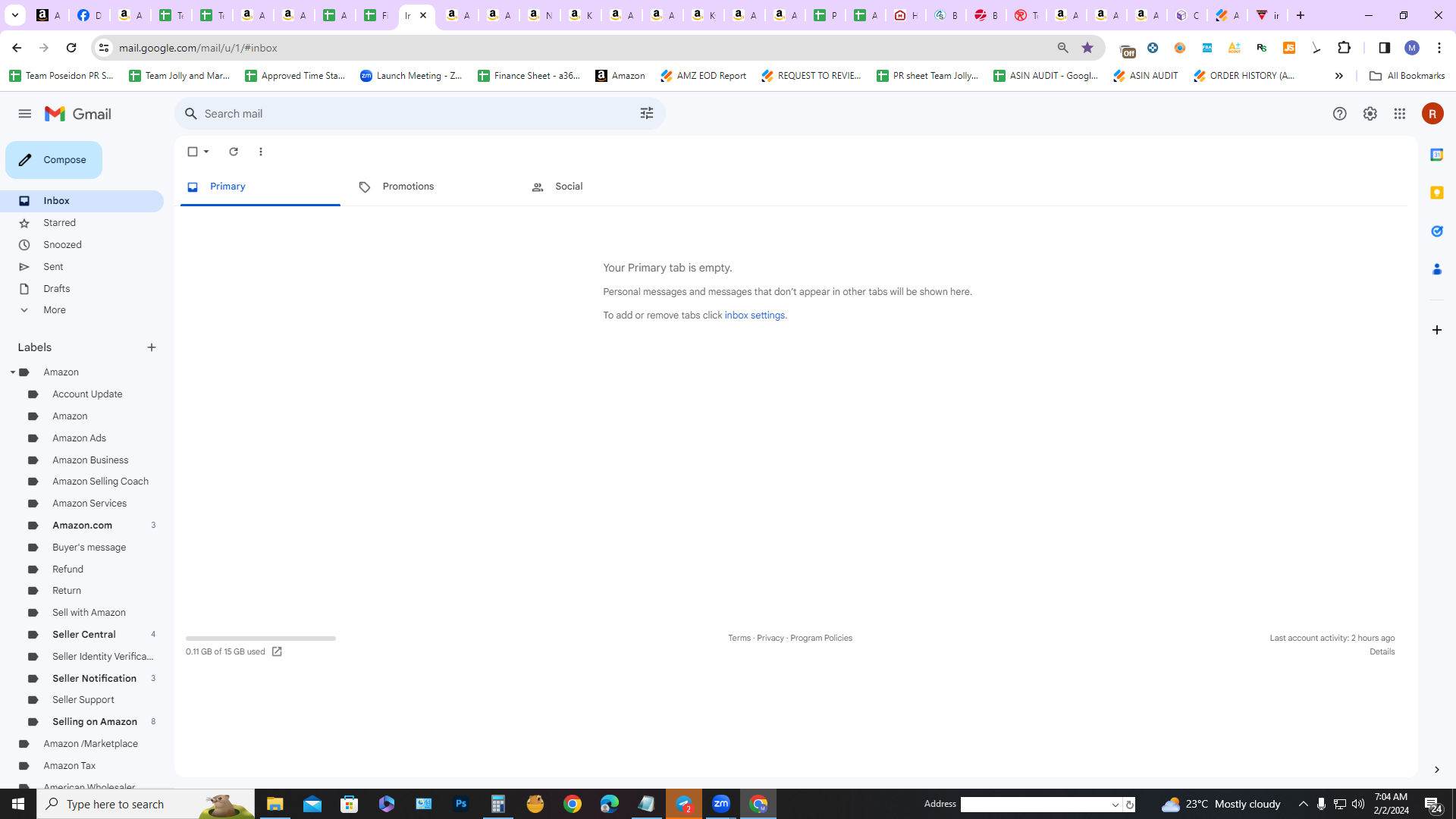Screen dimensions: 1456x819
Task: Reload the page in Chrome
Action: click(x=71, y=48)
